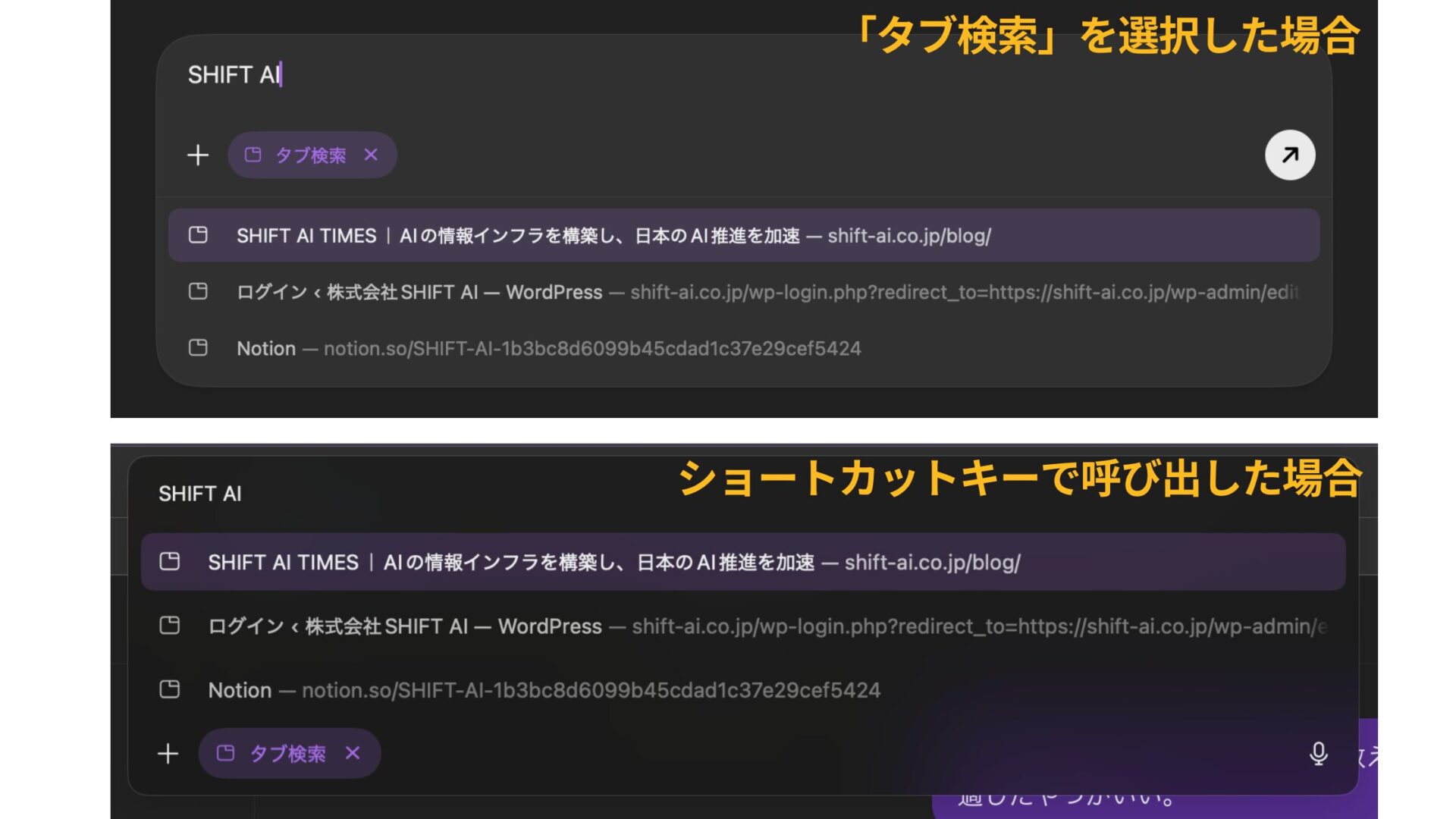1456x819 pixels.
Task: Remove the タブ検索 filter in the bottom panel
Action: (x=353, y=753)
